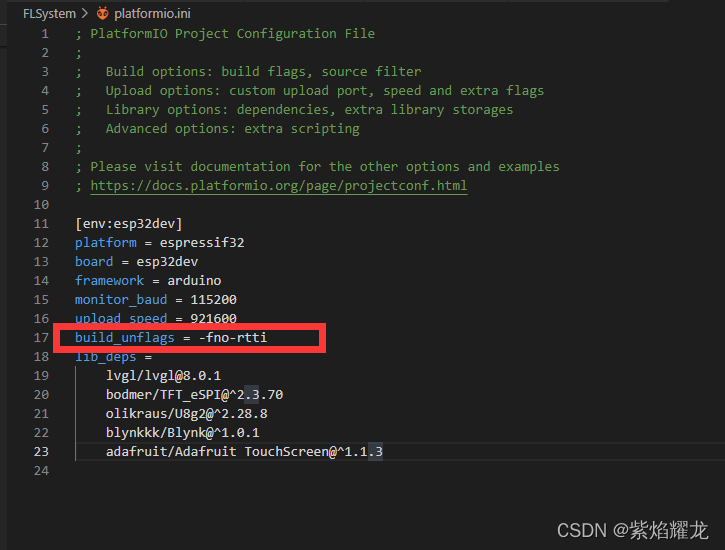
Task: Click line number 11 in the gutter
Action: coord(41,224)
